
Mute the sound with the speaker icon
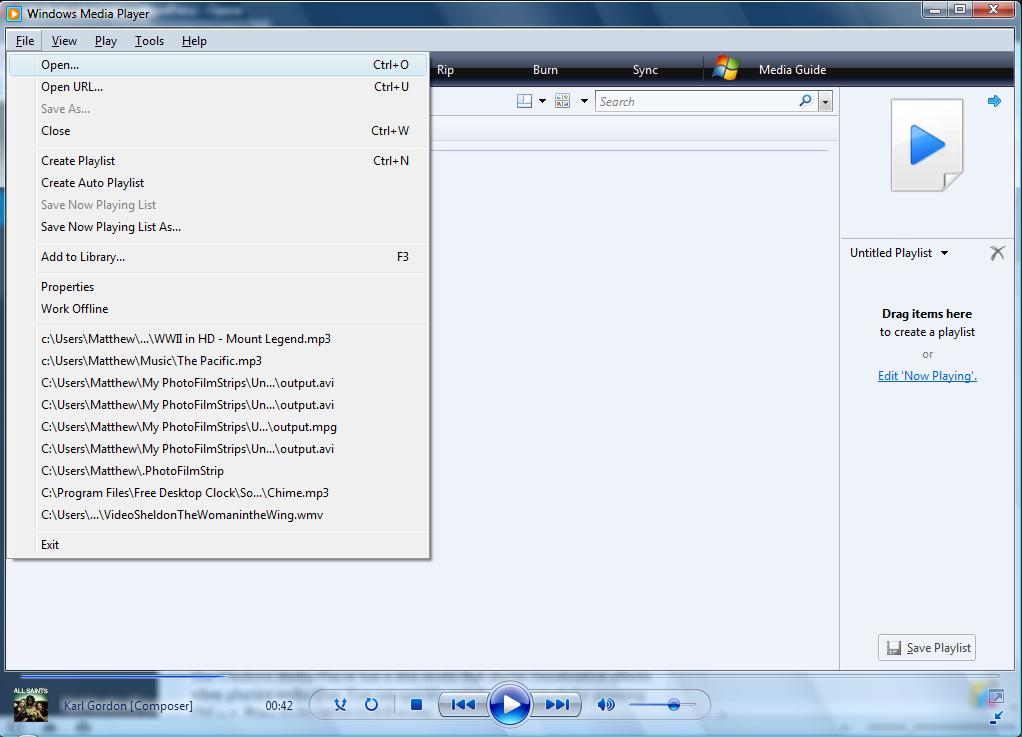coord(606,704)
